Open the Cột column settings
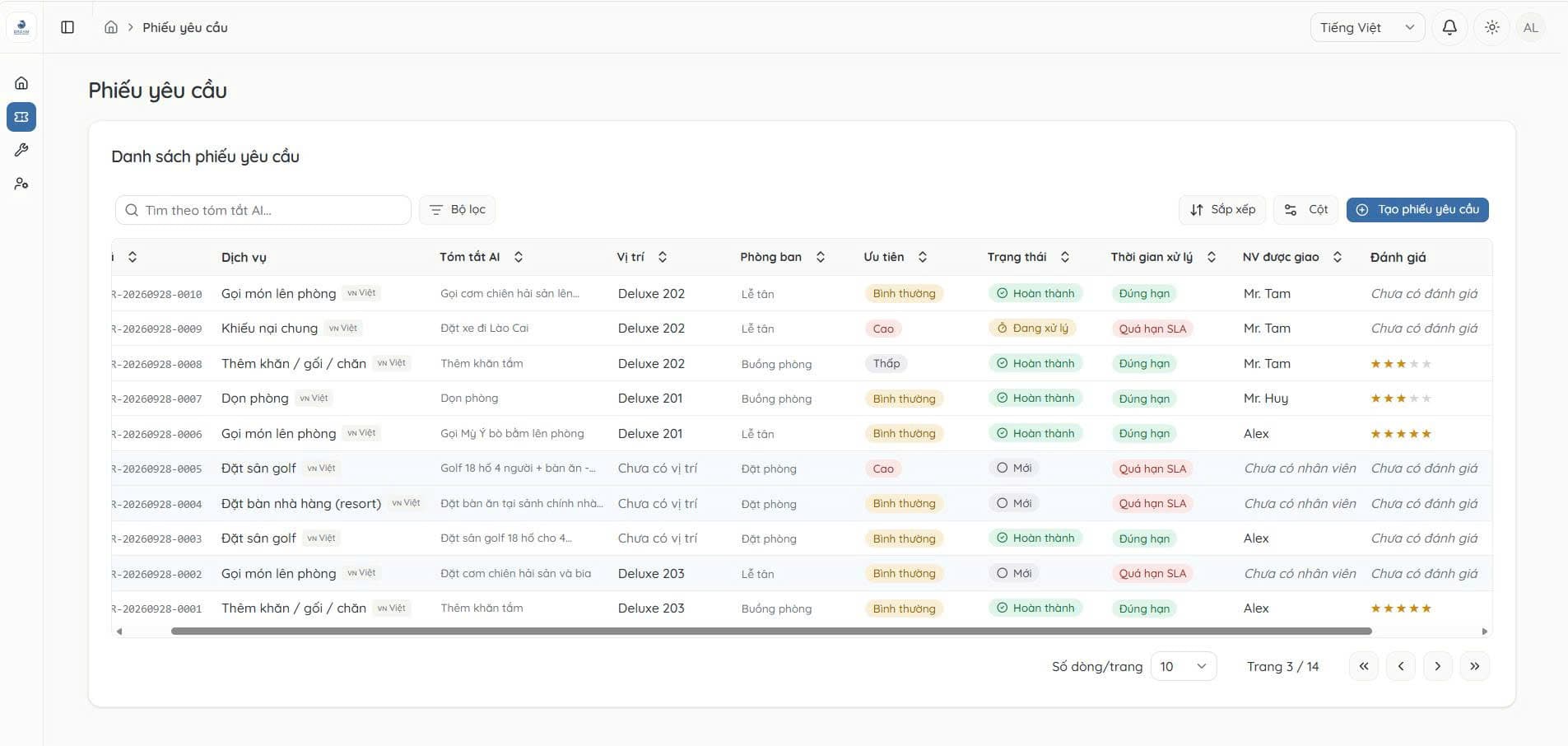 [x=1306, y=210]
